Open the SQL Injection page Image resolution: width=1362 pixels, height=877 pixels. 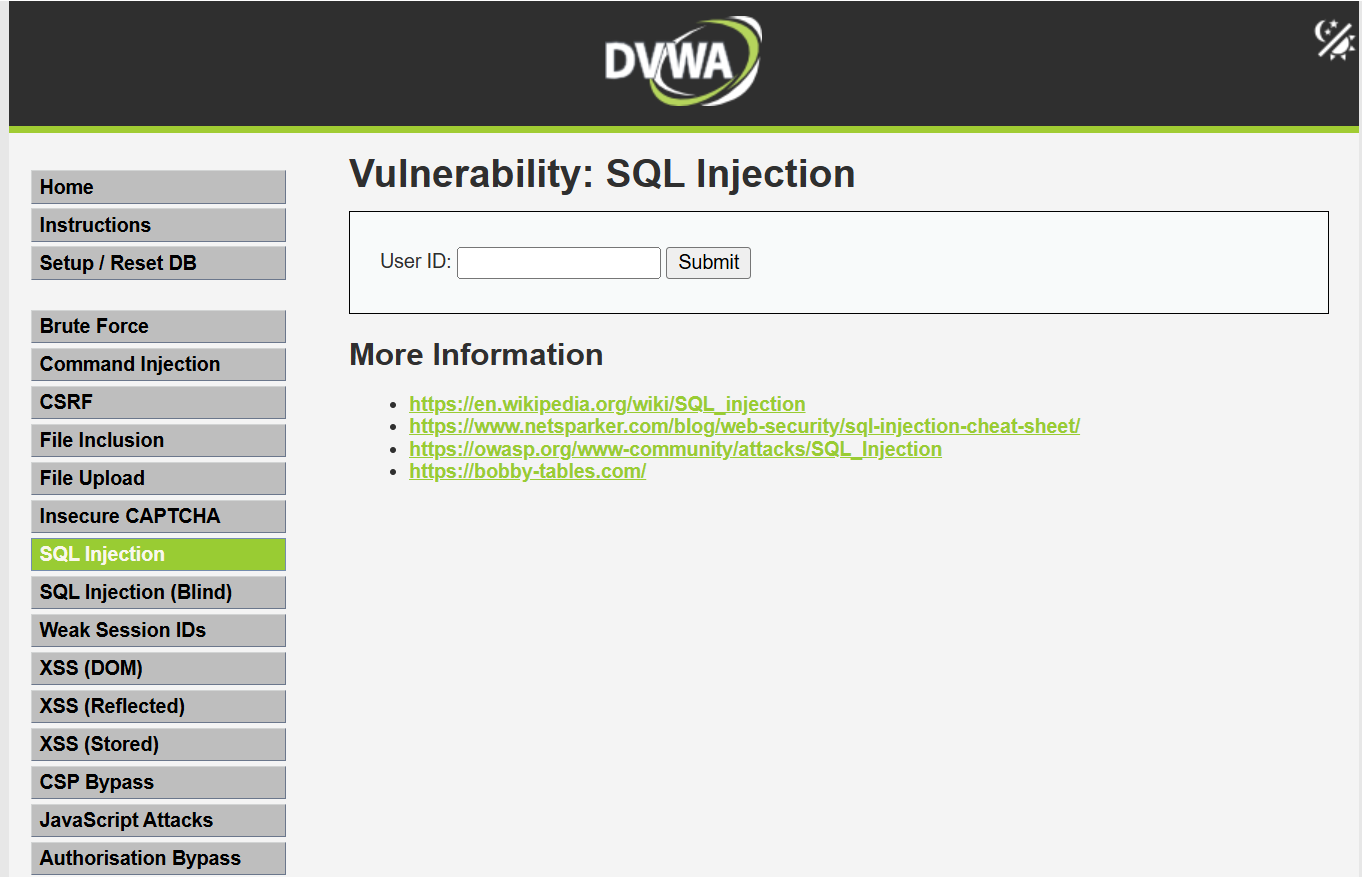tap(158, 554)
